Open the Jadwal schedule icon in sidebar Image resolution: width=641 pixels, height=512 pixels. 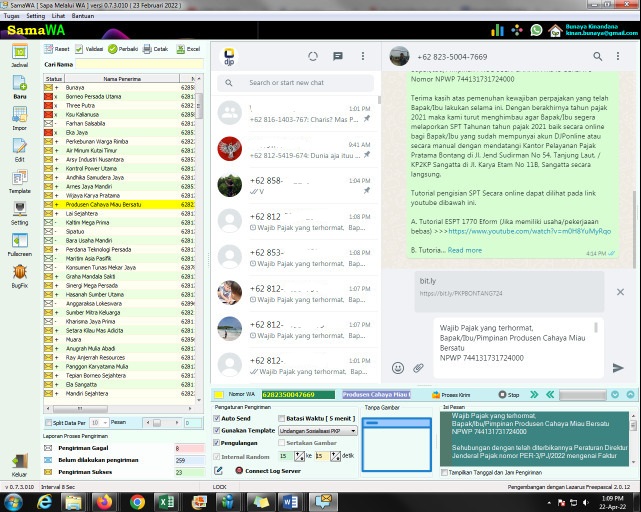19,53
